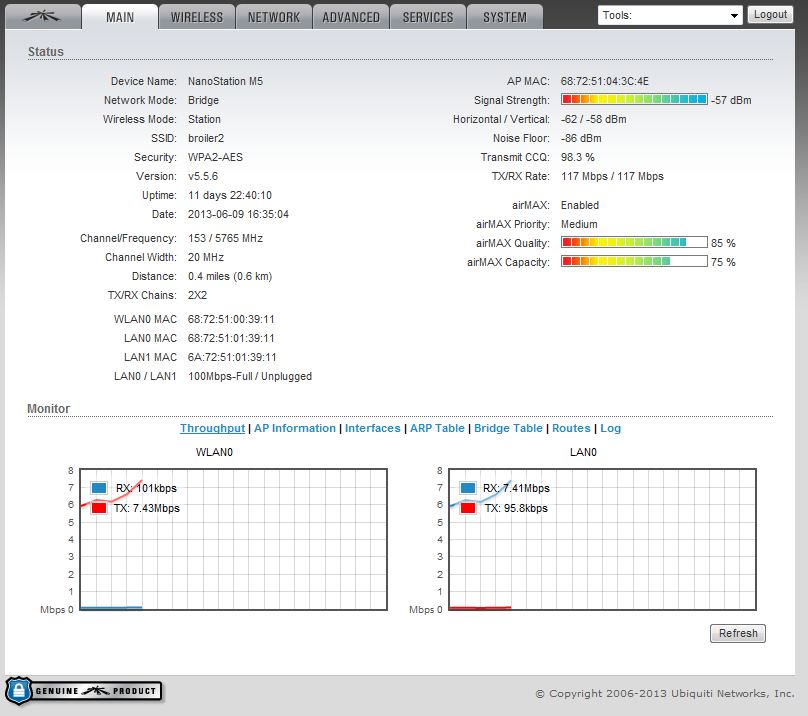Viewport: 808px width, 716px height.
Task: Click the Refresh button
Action: coord(738,633)
